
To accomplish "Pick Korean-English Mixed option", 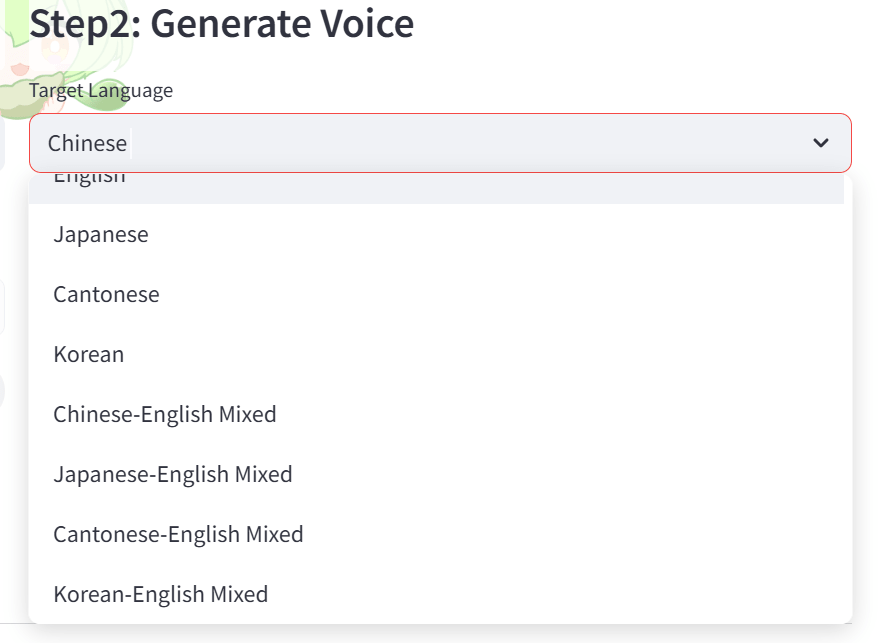I will pos(161,594).
